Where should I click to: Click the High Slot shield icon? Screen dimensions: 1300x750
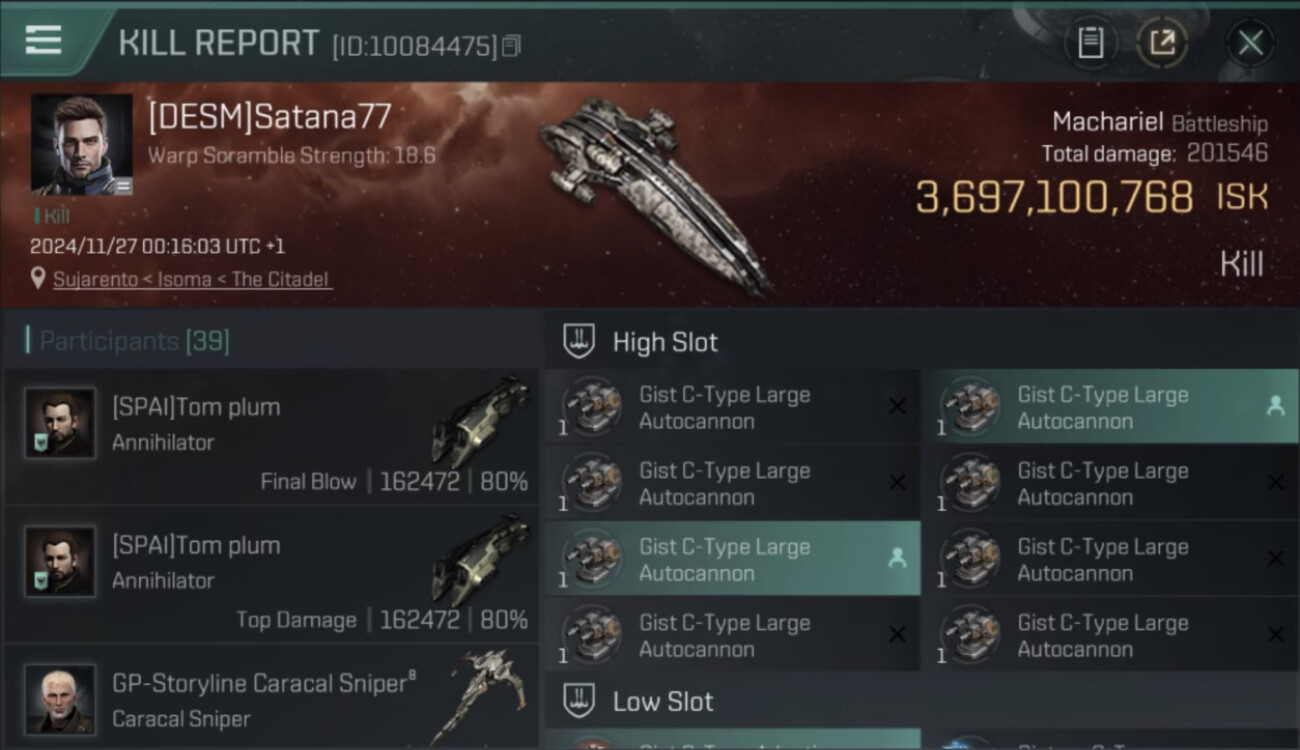click(x=579, y=341)
